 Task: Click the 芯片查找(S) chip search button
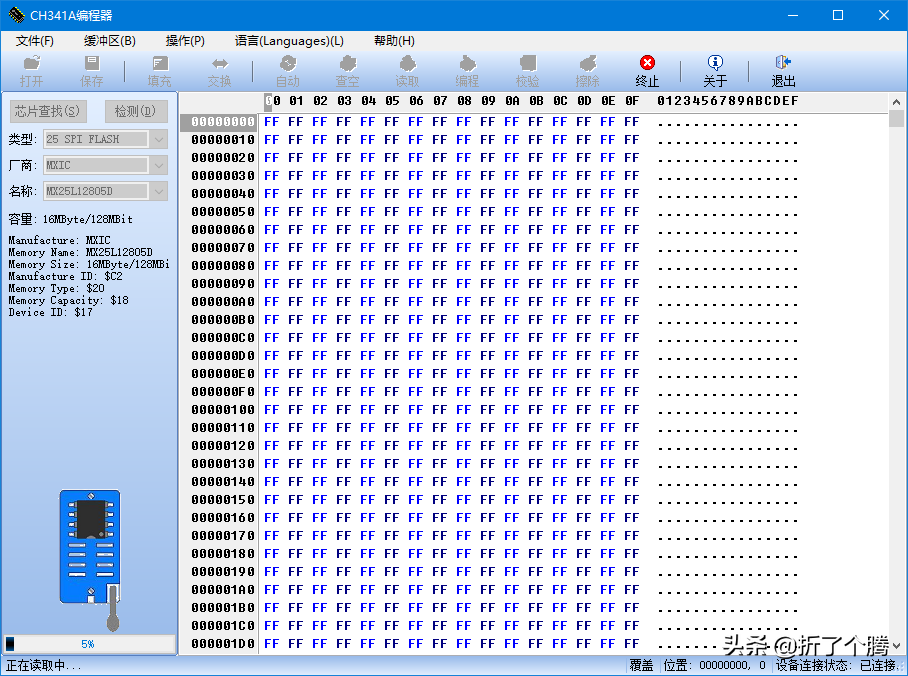point(48,111)
